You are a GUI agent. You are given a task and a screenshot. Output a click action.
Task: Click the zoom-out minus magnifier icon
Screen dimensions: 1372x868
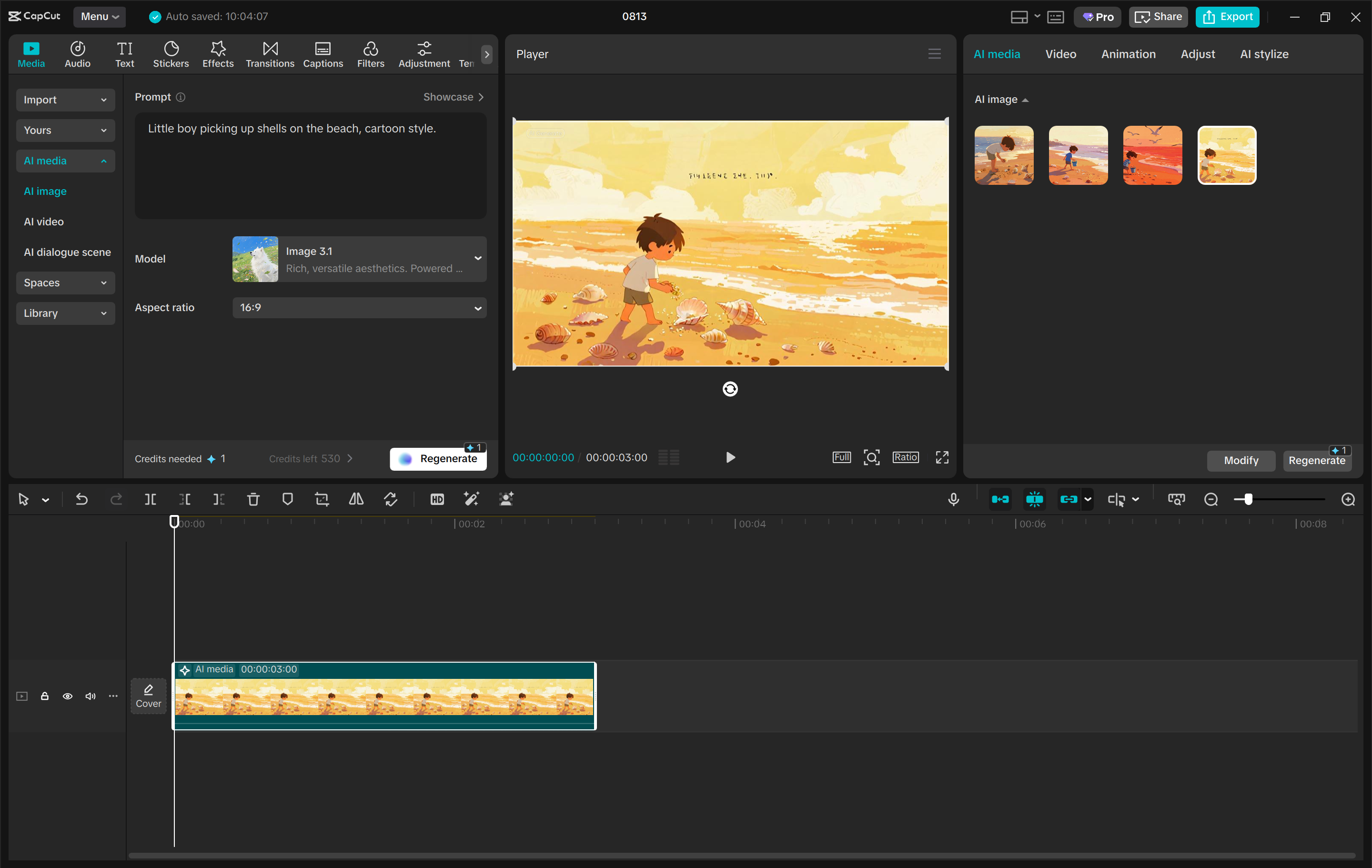tap(1211, 499)
